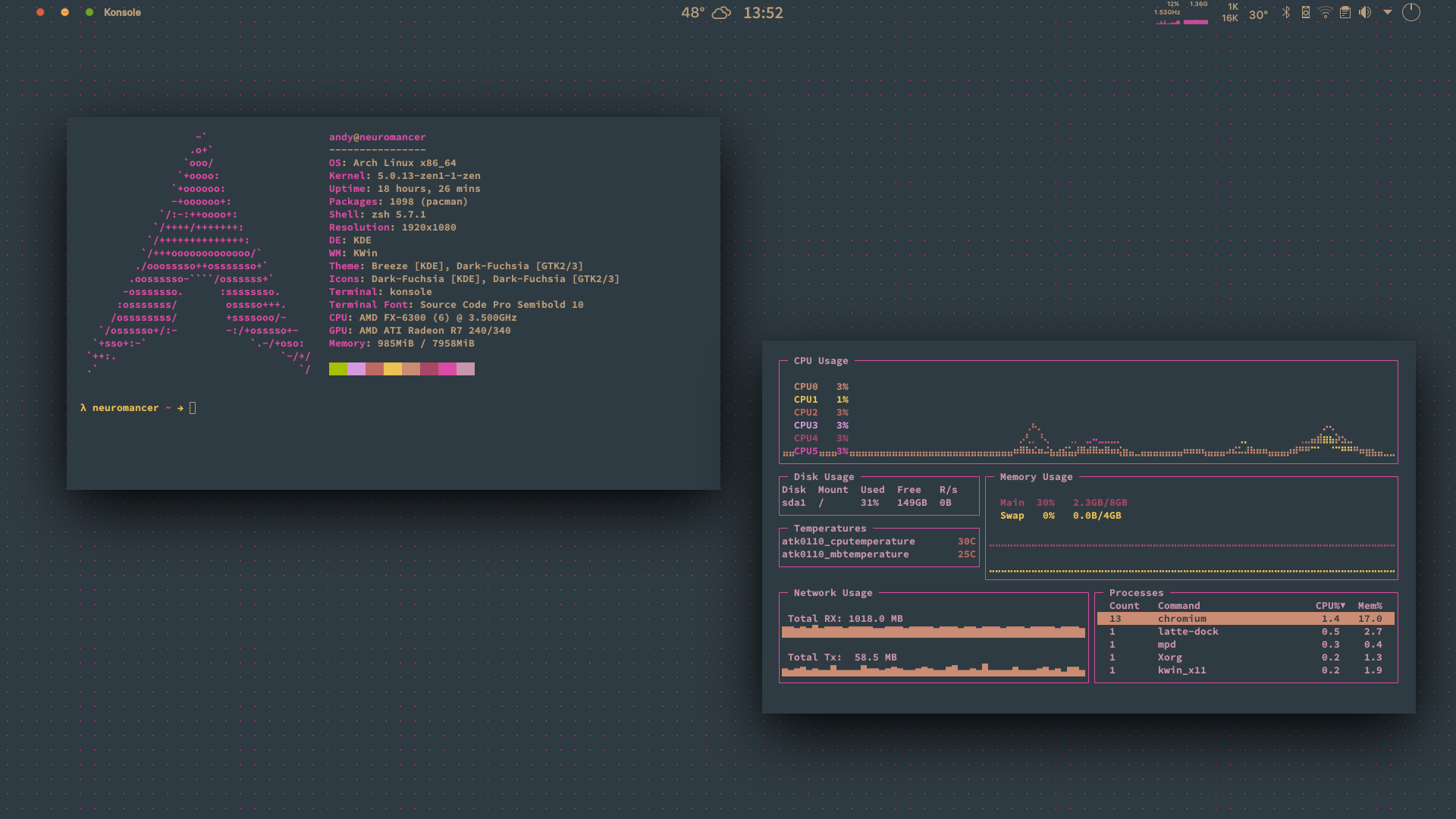This screenshot has height=819, width=1456.
Task: Click the Konsole application title
Action: 122,12
